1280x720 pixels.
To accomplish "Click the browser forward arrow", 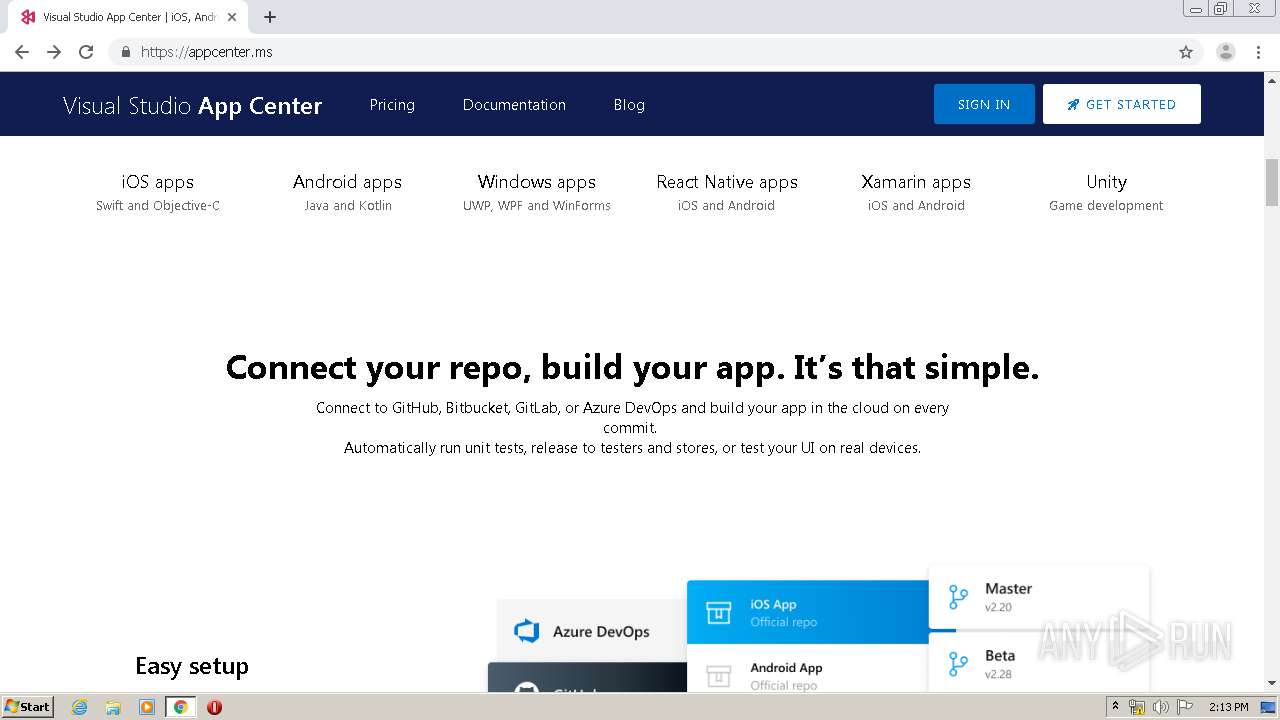I will click(x=54, y=52).
